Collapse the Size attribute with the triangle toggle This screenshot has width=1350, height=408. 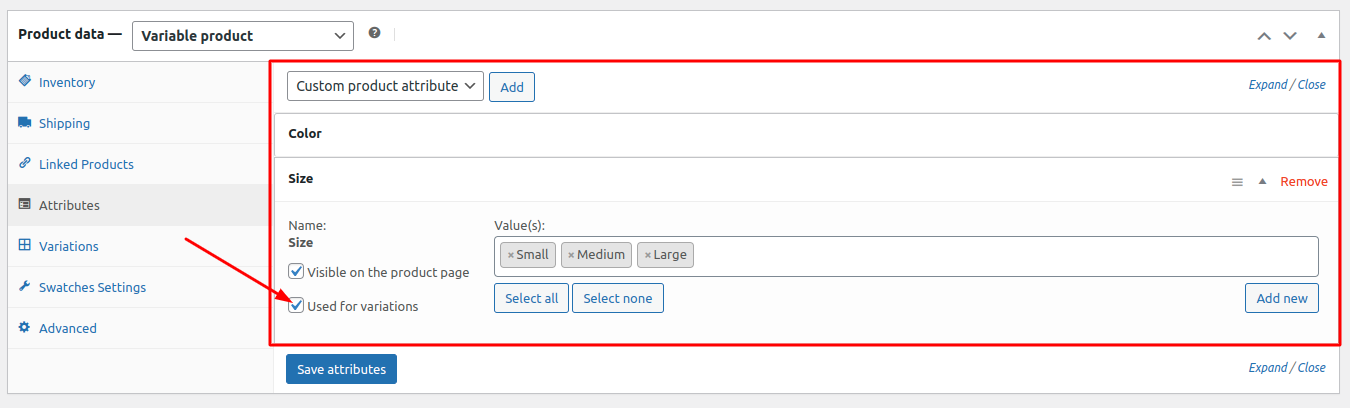click(1262, 181)
